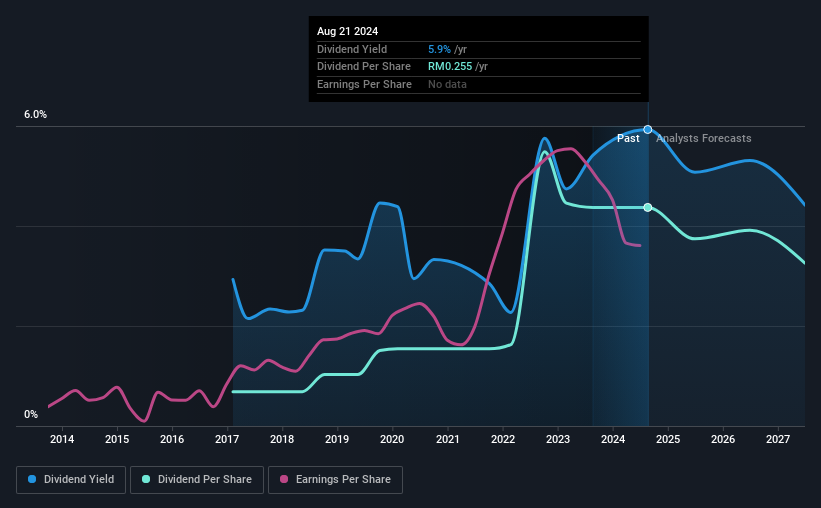This screenshot has width=821, height=508.
Task: Click the 6.0% y-axis label
Action: pos(35,115)
